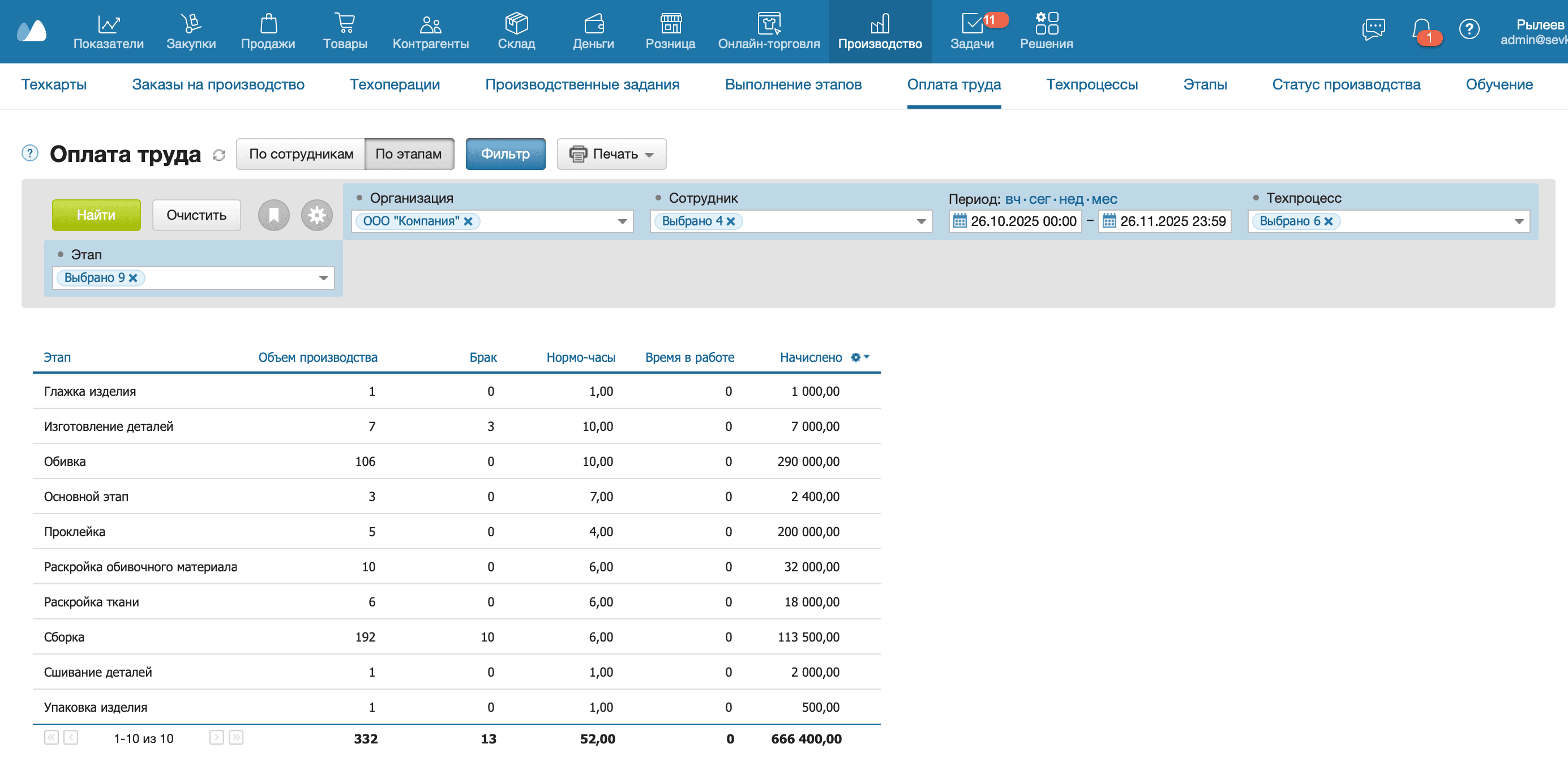This screenshot has height=778, width=1568.
Task: Open start date calendar picker
Action: tap(959, 221)
